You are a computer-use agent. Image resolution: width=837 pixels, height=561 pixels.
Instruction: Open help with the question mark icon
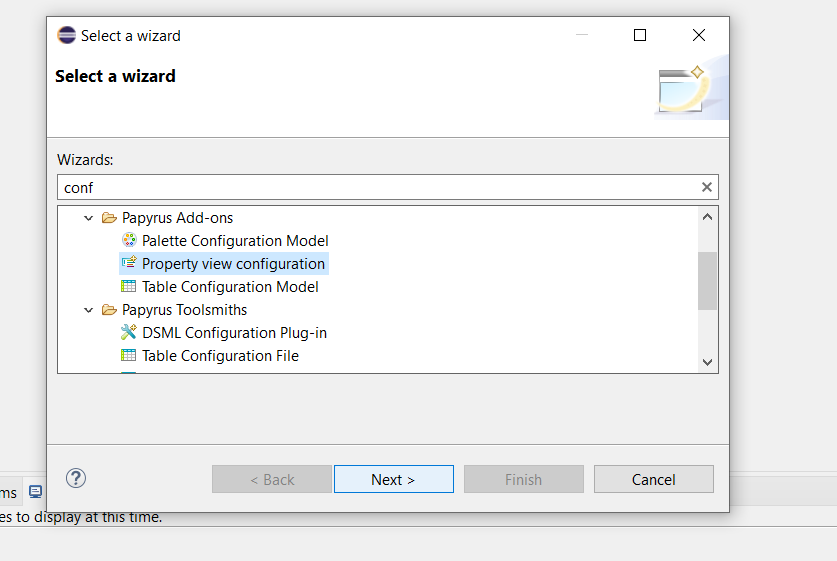pos(76,478)
